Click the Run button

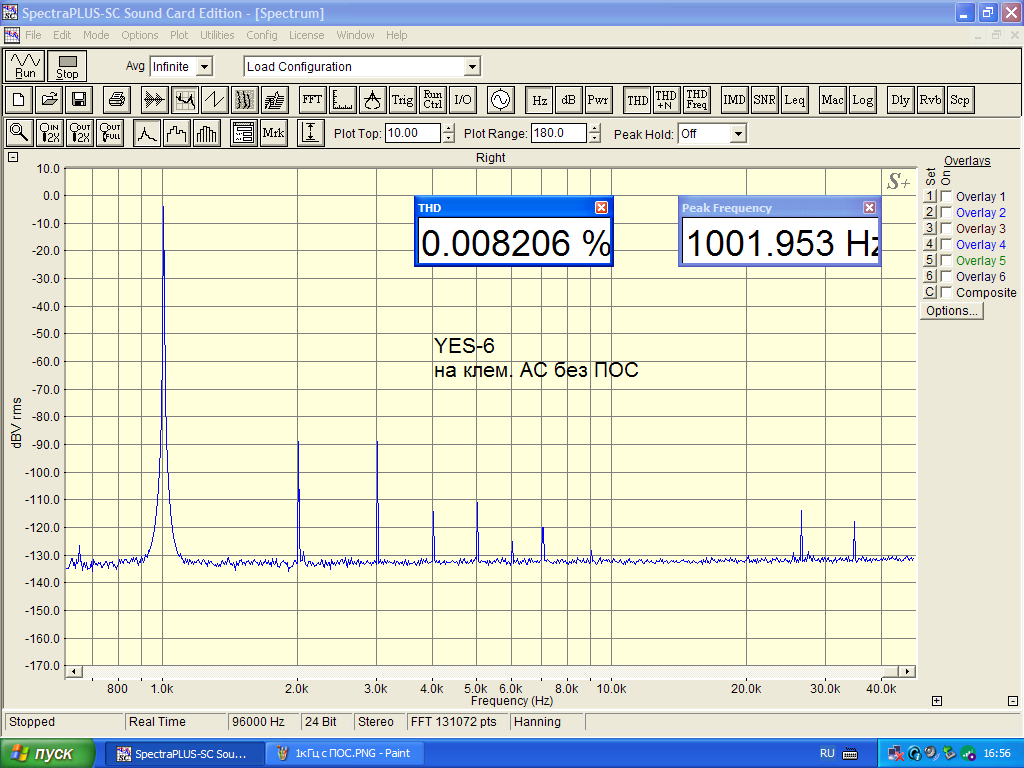pos(25,66)
